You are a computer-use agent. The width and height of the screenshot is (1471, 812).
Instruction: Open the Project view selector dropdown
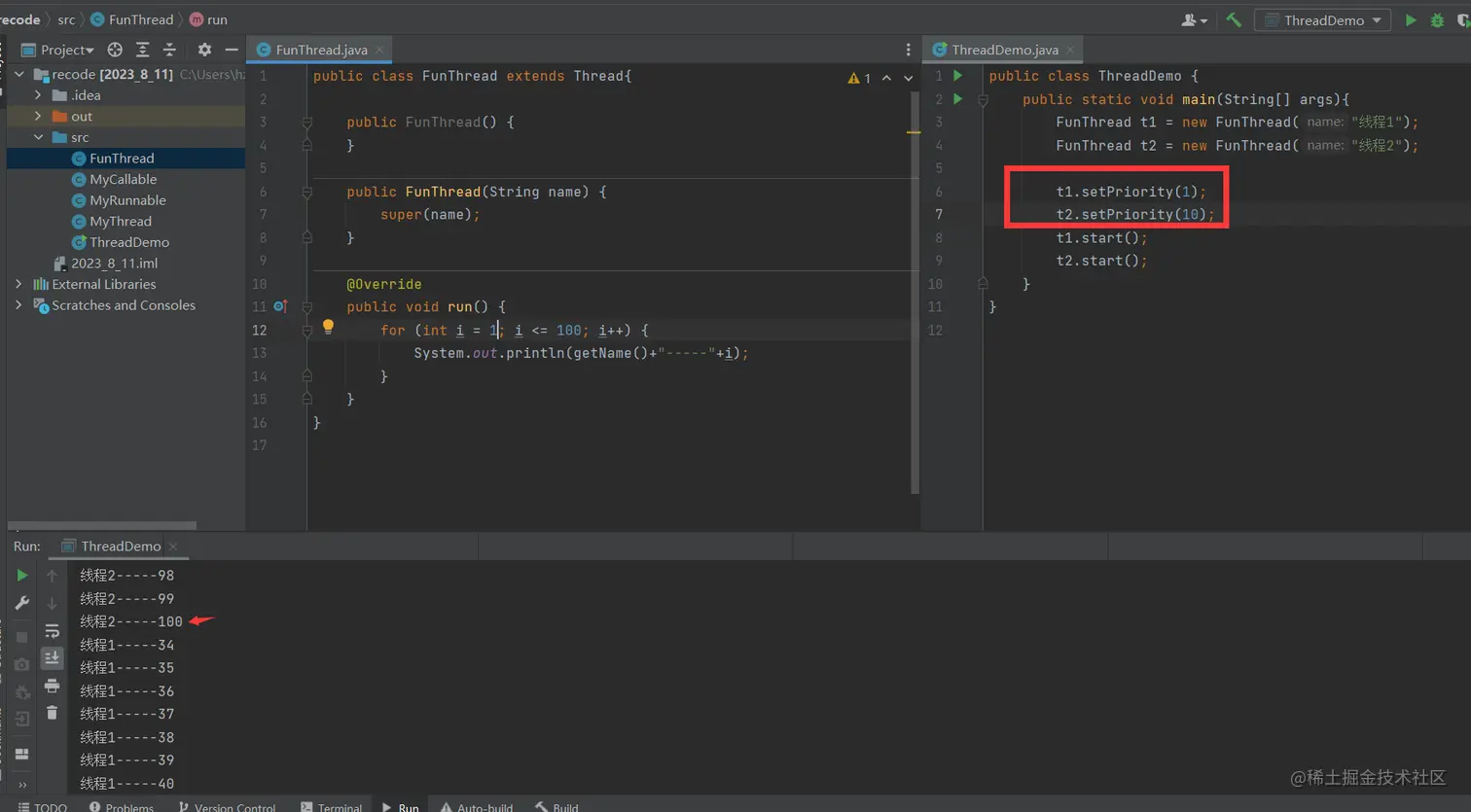tap(58, 50)
